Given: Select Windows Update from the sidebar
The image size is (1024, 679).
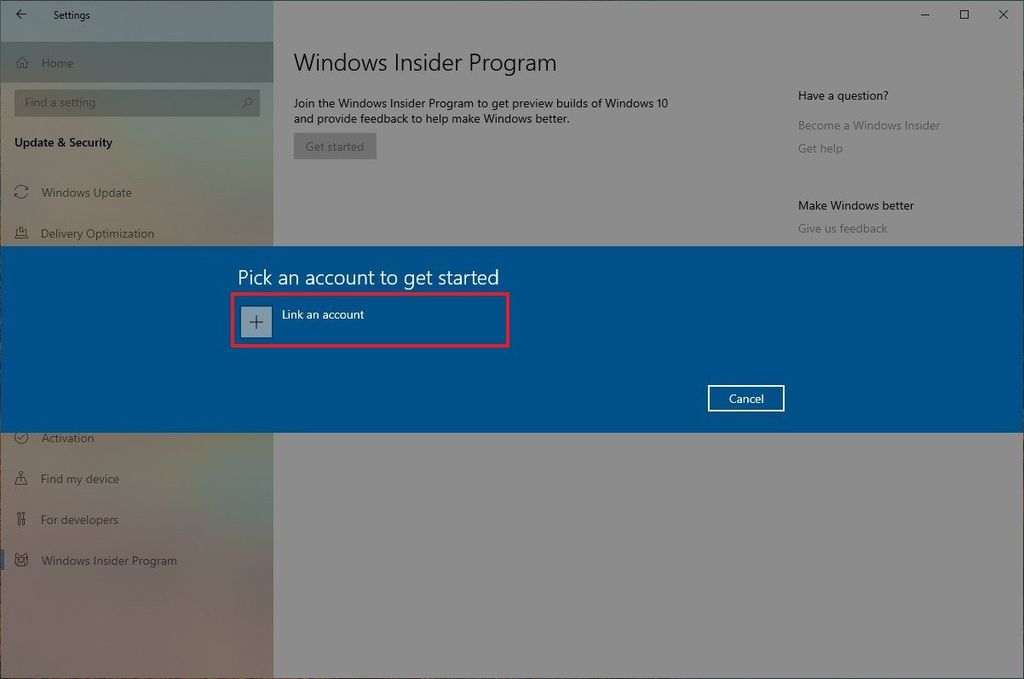Looking at the screenshot, I should (x=85, y=192).
